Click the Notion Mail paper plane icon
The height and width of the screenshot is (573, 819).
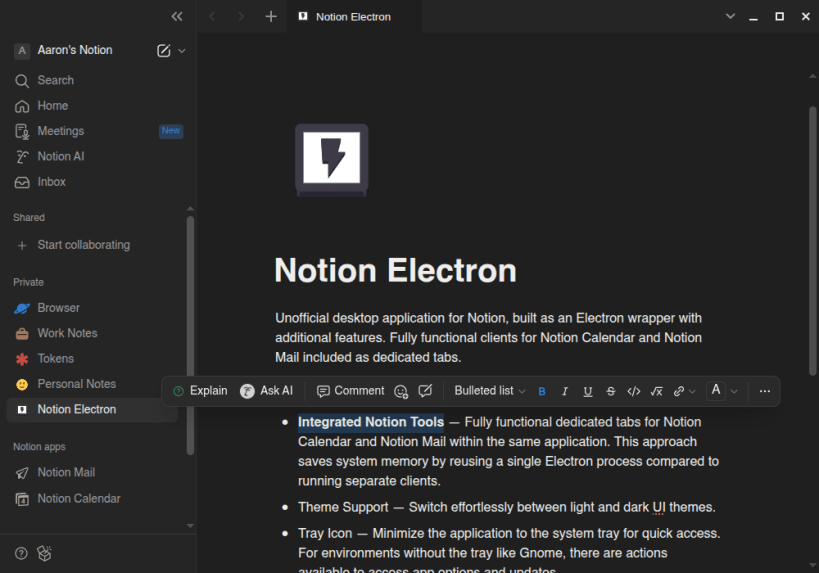click(x=22, y=473)
